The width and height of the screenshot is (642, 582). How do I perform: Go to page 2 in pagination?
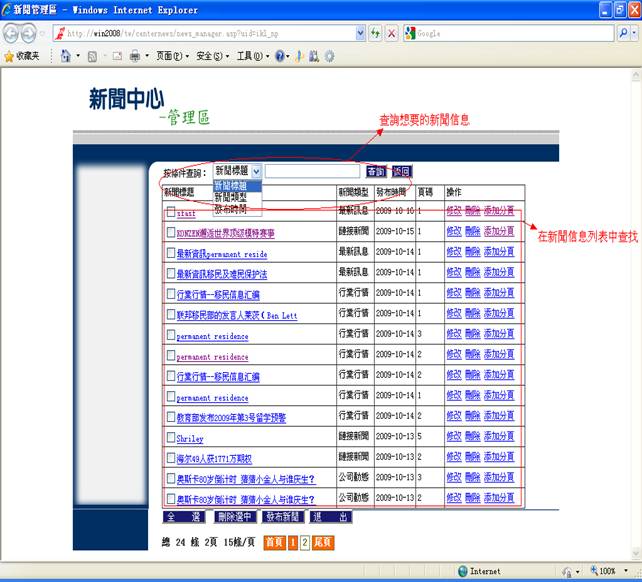305,542
